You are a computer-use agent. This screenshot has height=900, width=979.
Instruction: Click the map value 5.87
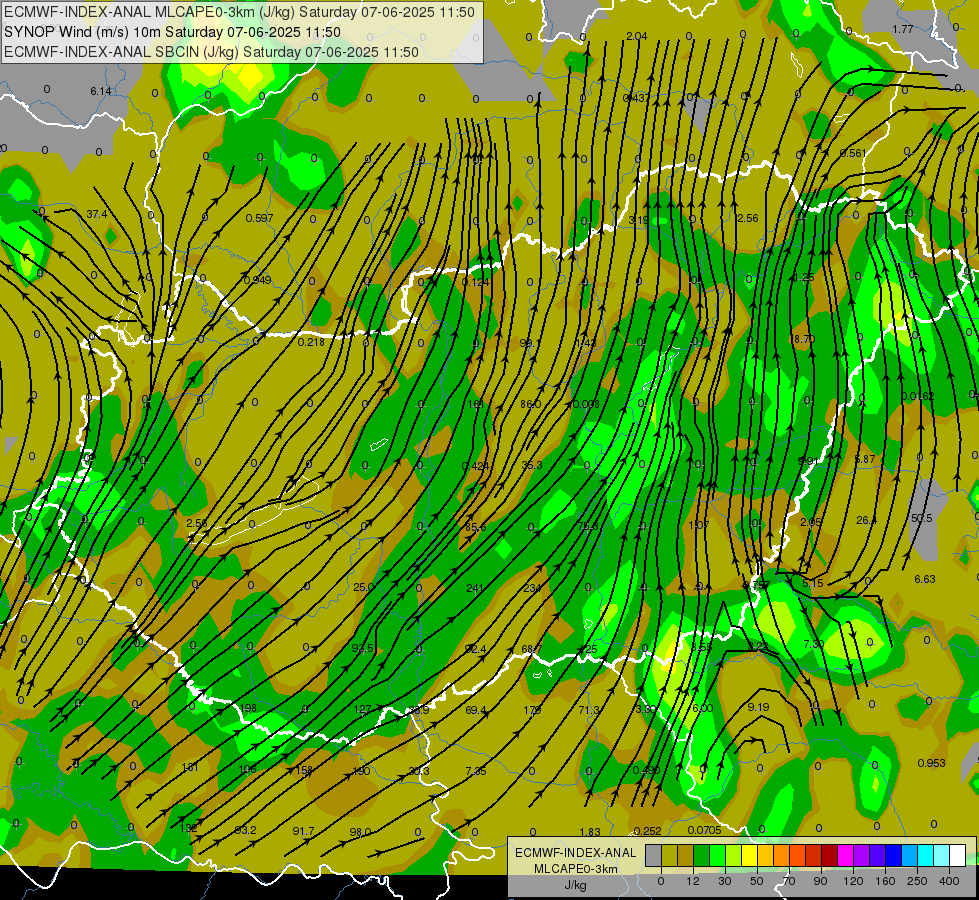[865, 459]
